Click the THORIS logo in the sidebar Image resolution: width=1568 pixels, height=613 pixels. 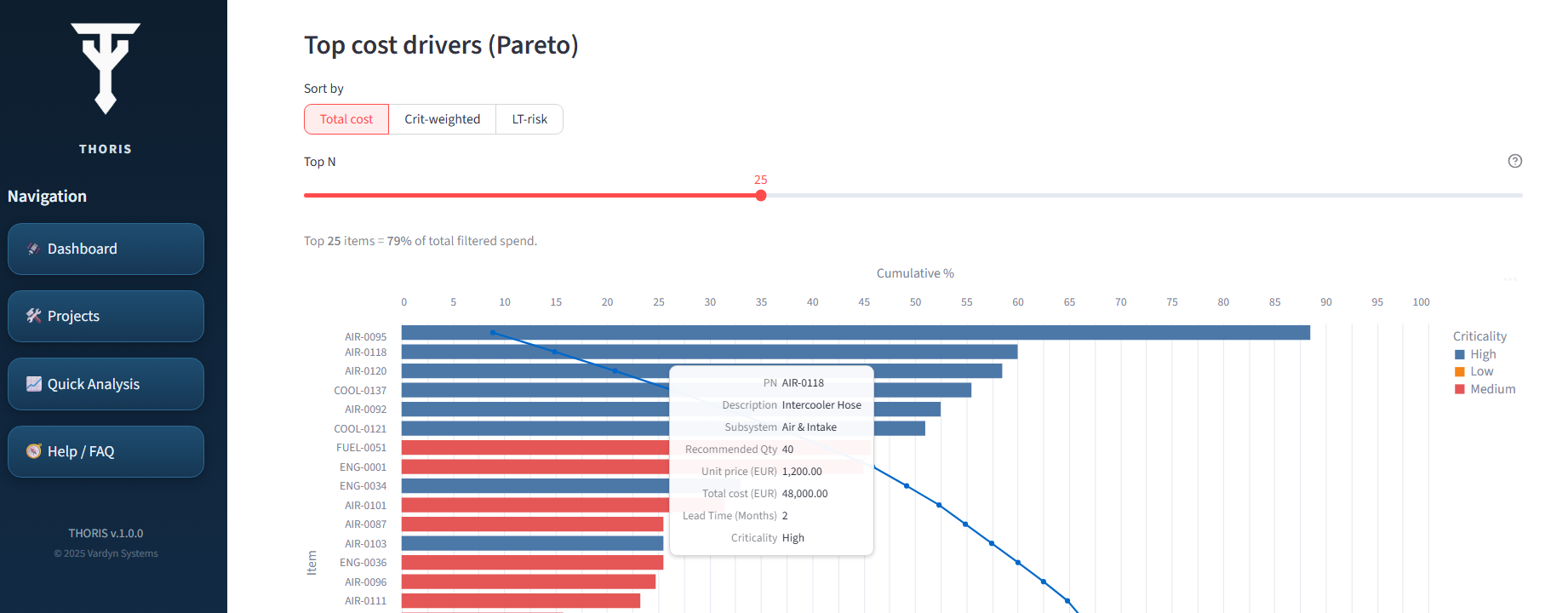[106, 69]
